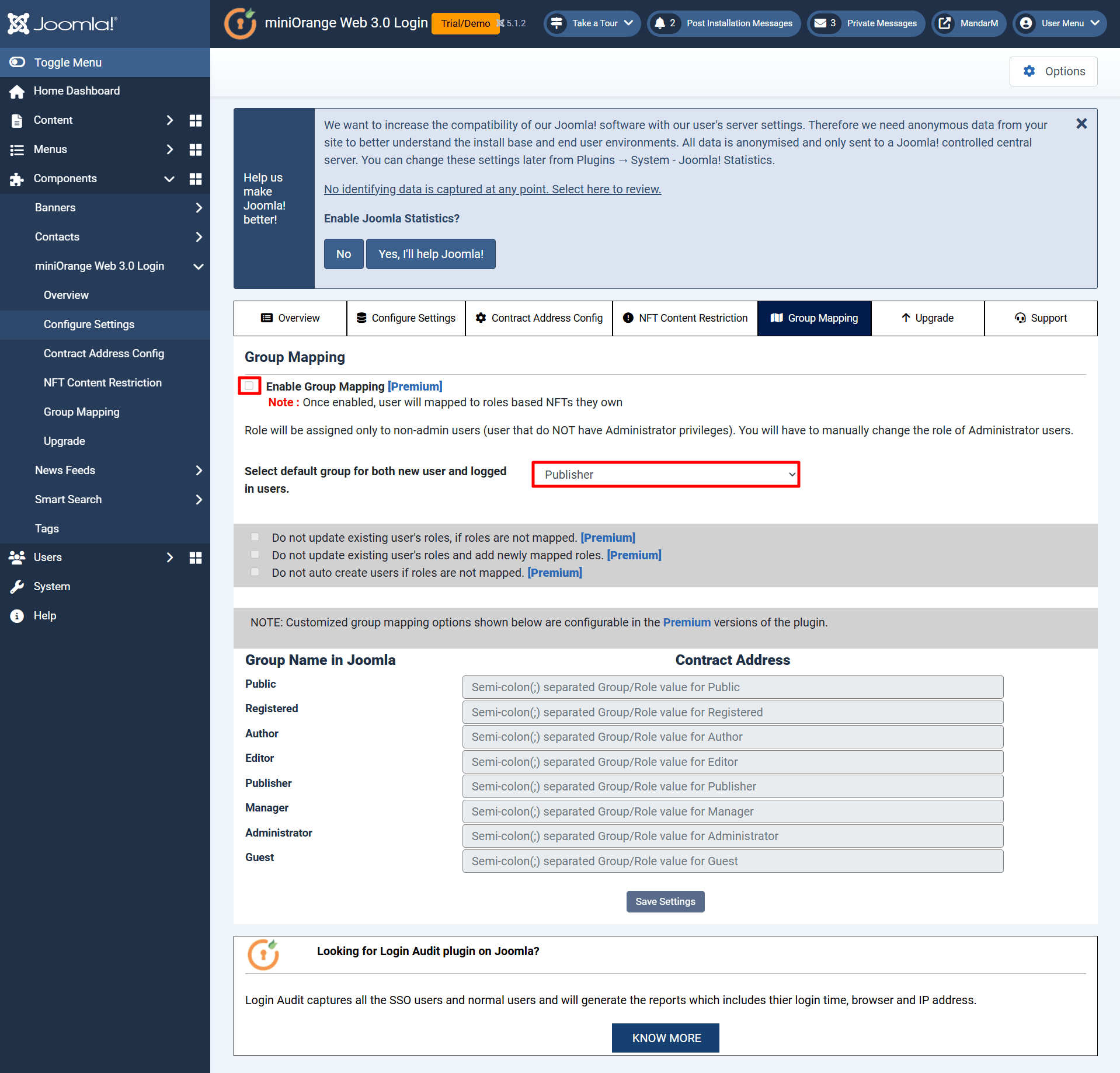Switch to the Configure Settings tab
This screenshot has height=1073, width=1120.
(x=406, y=318)
